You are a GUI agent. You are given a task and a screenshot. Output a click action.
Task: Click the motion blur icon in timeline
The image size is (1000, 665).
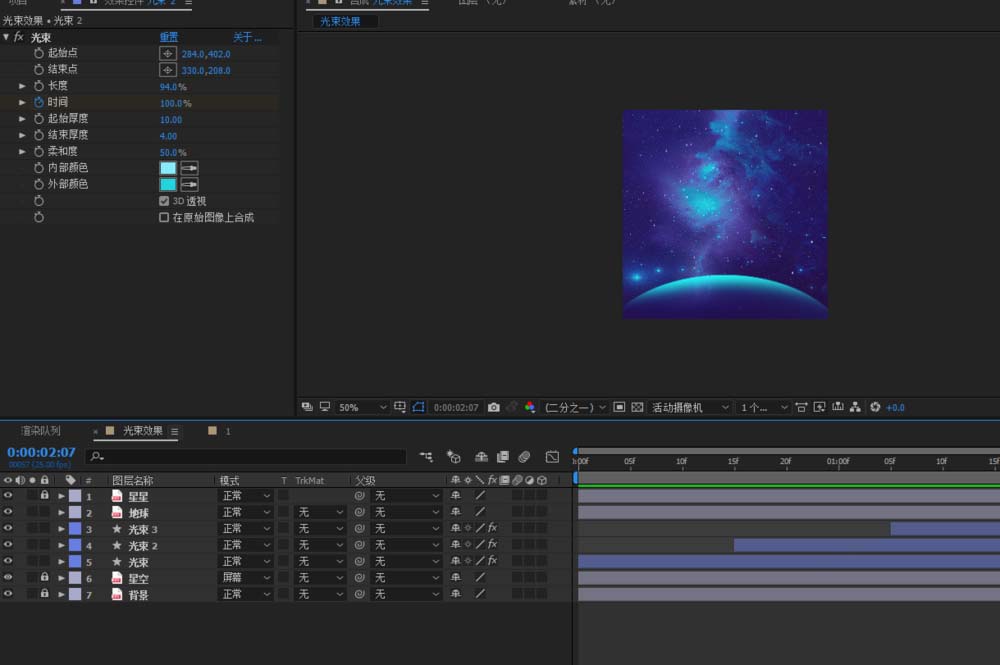[x=524, y=457]
